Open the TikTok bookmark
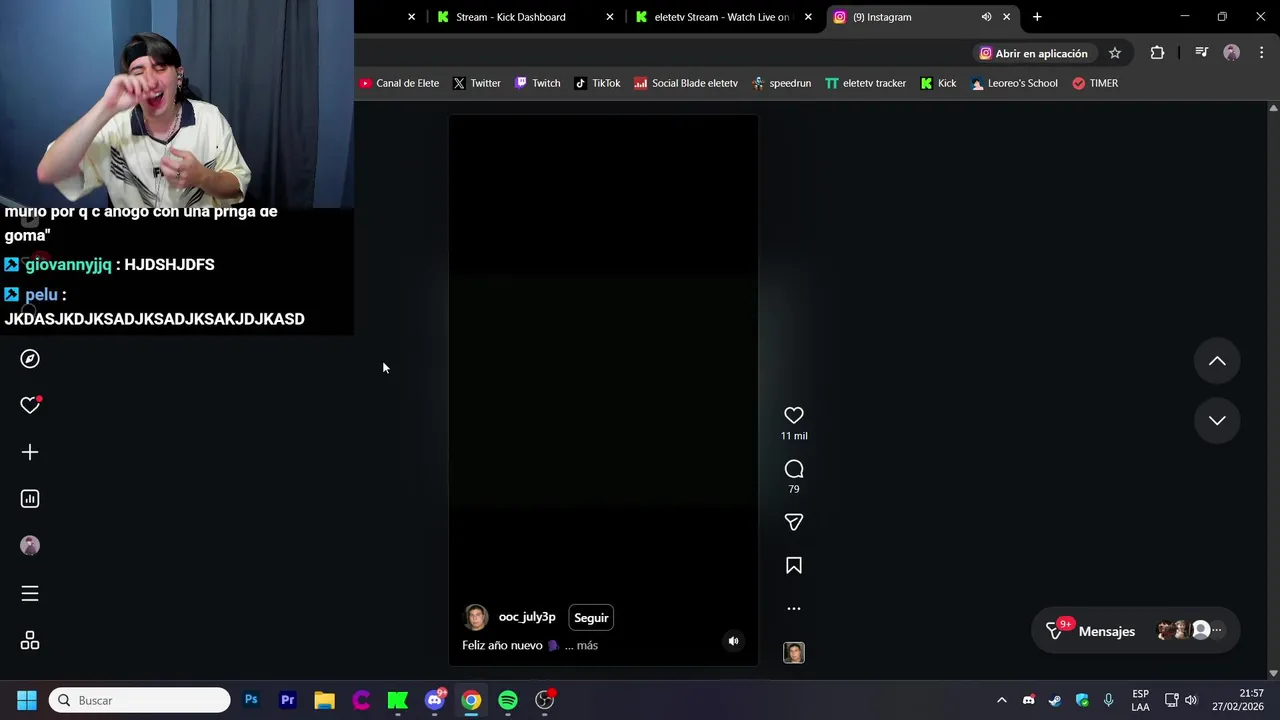 [x=597, y=83]
